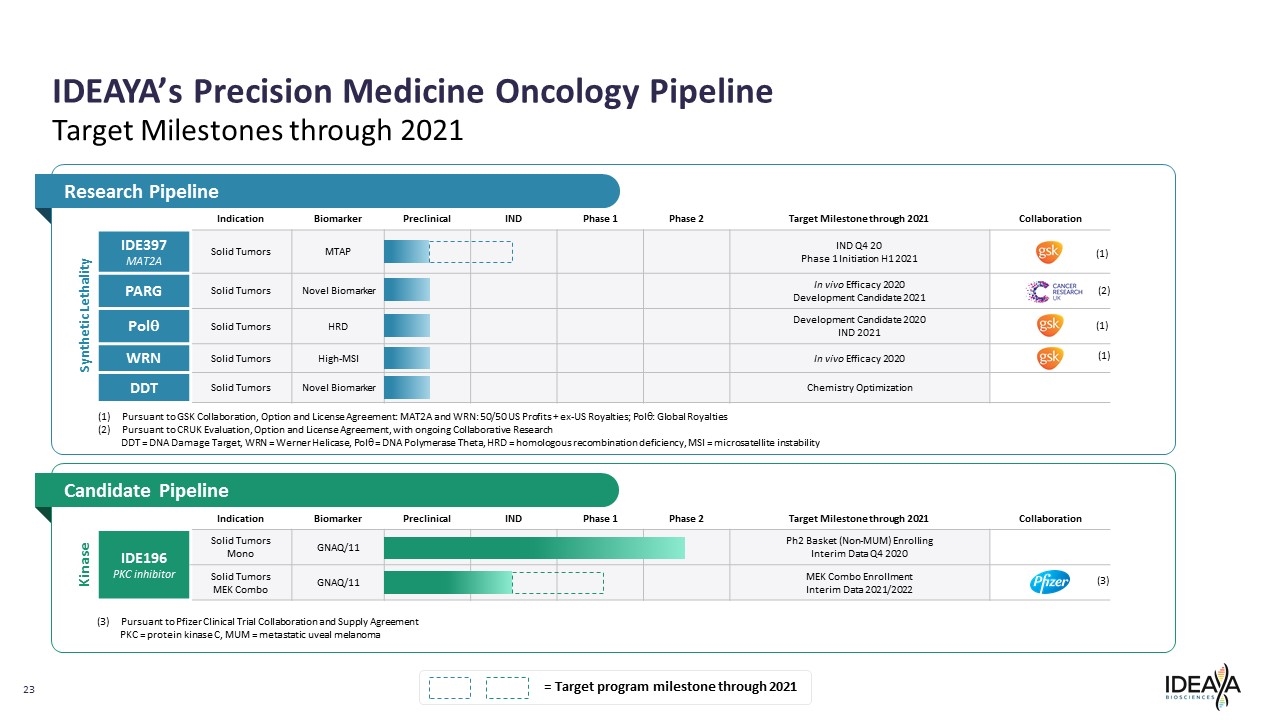Viewport: 1280px width, 720px height.
Task: Click the GSK logo in the WRN row
Action: (x=1049, y=357)
